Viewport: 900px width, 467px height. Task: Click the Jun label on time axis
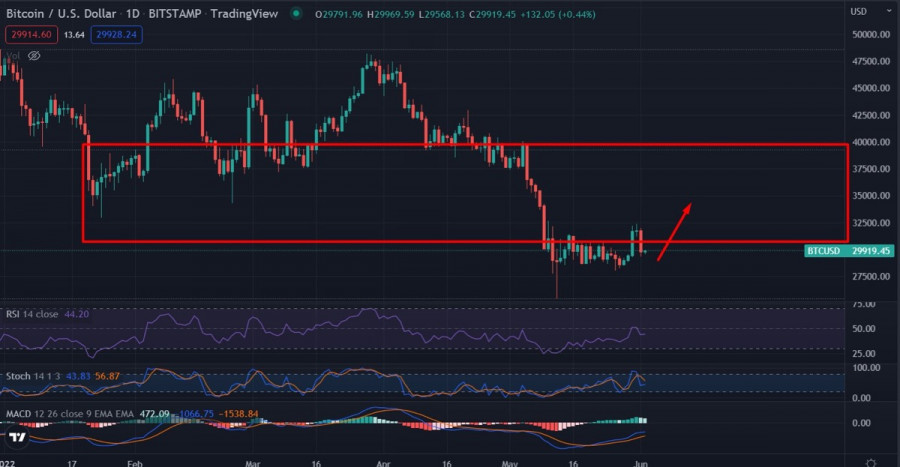(x=641, y=463)
